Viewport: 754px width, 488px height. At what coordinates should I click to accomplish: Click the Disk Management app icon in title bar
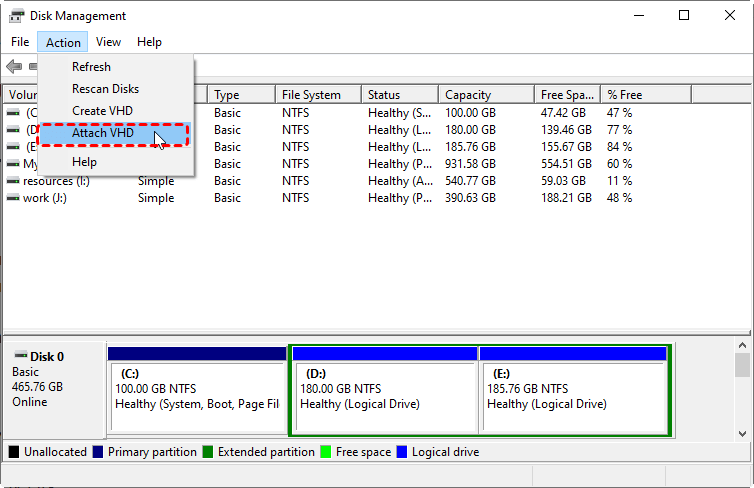click(16, 16)
